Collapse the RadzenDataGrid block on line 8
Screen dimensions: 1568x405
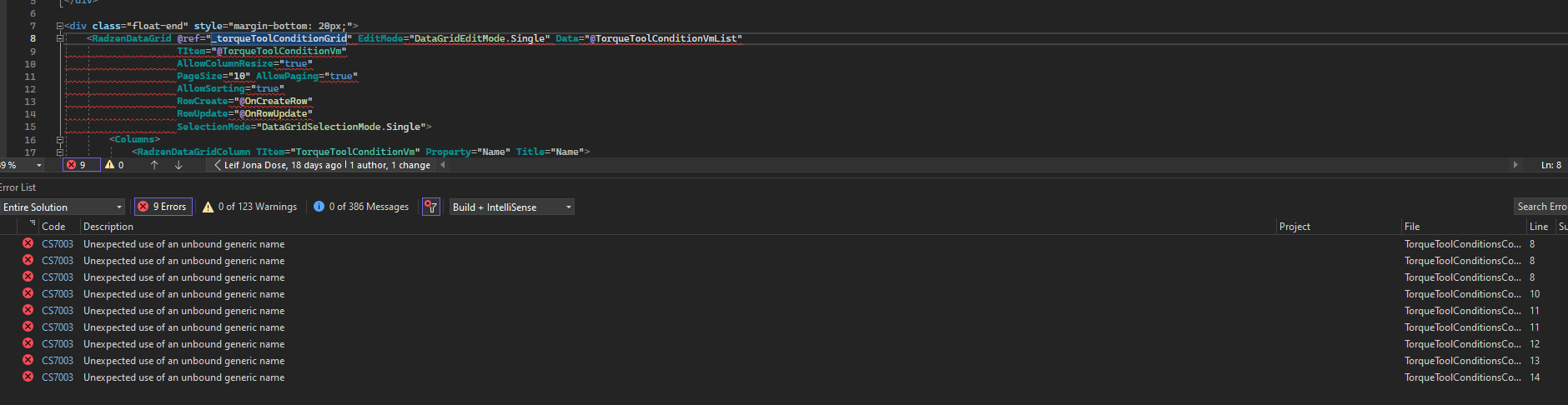pos(60,38)
